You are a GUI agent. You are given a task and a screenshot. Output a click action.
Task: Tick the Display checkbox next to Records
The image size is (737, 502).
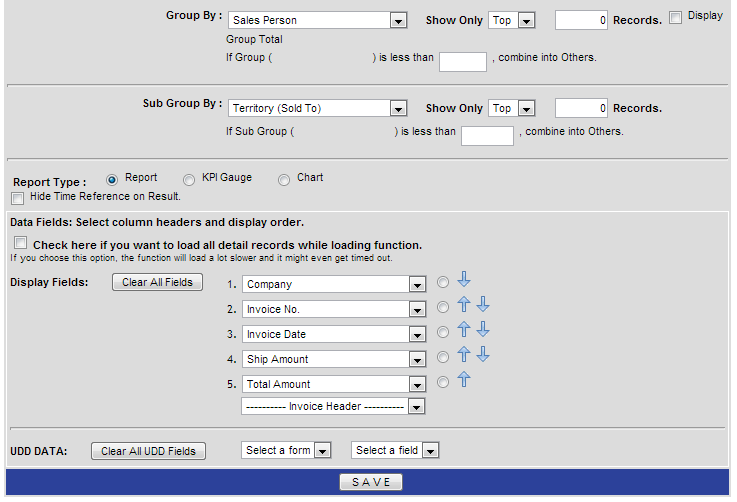click(x=675, y=17)
